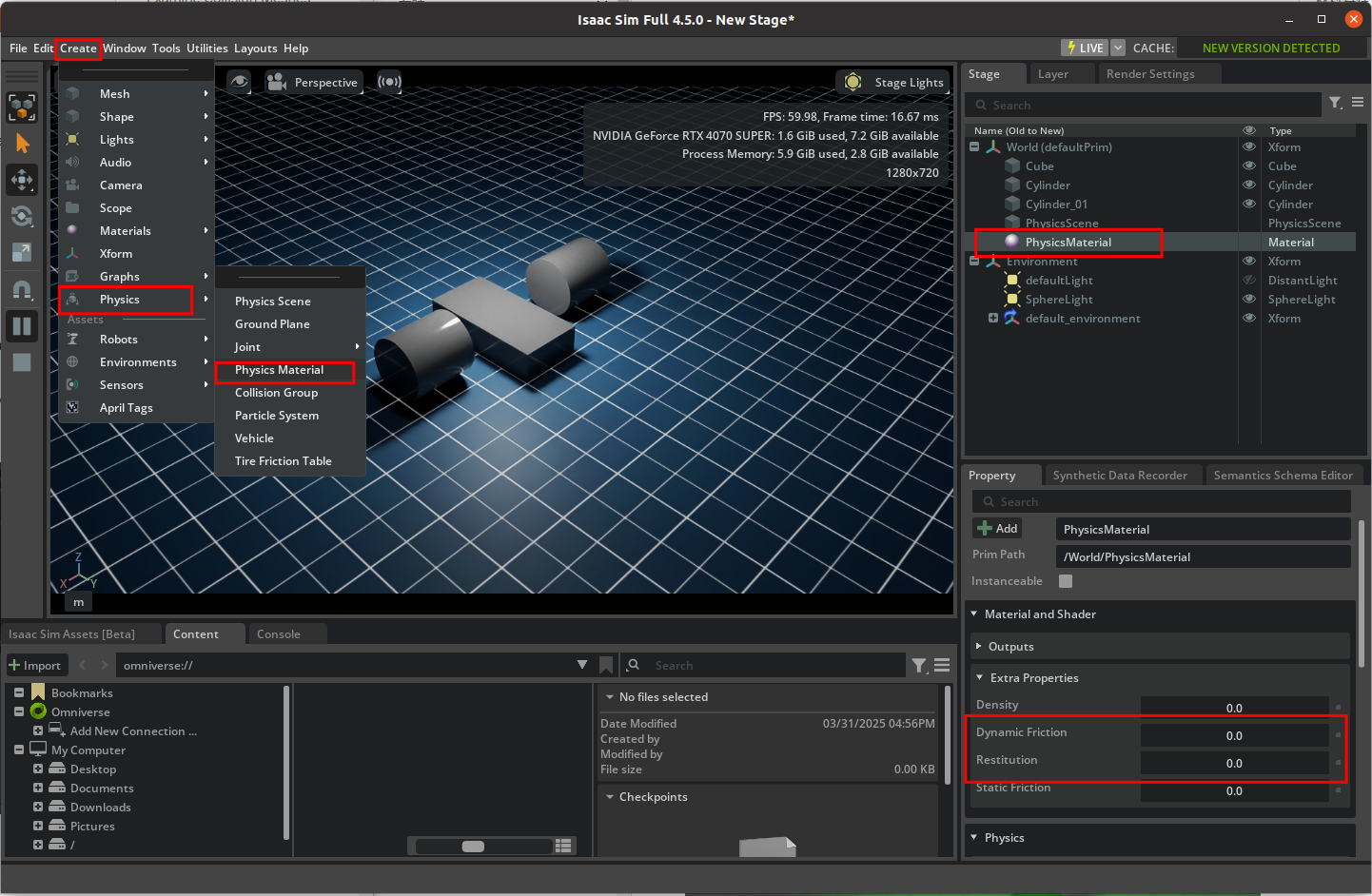Pause the simulation
Image resolution: width=1372 pixels, height=896 pixels.
click(22, 326)
